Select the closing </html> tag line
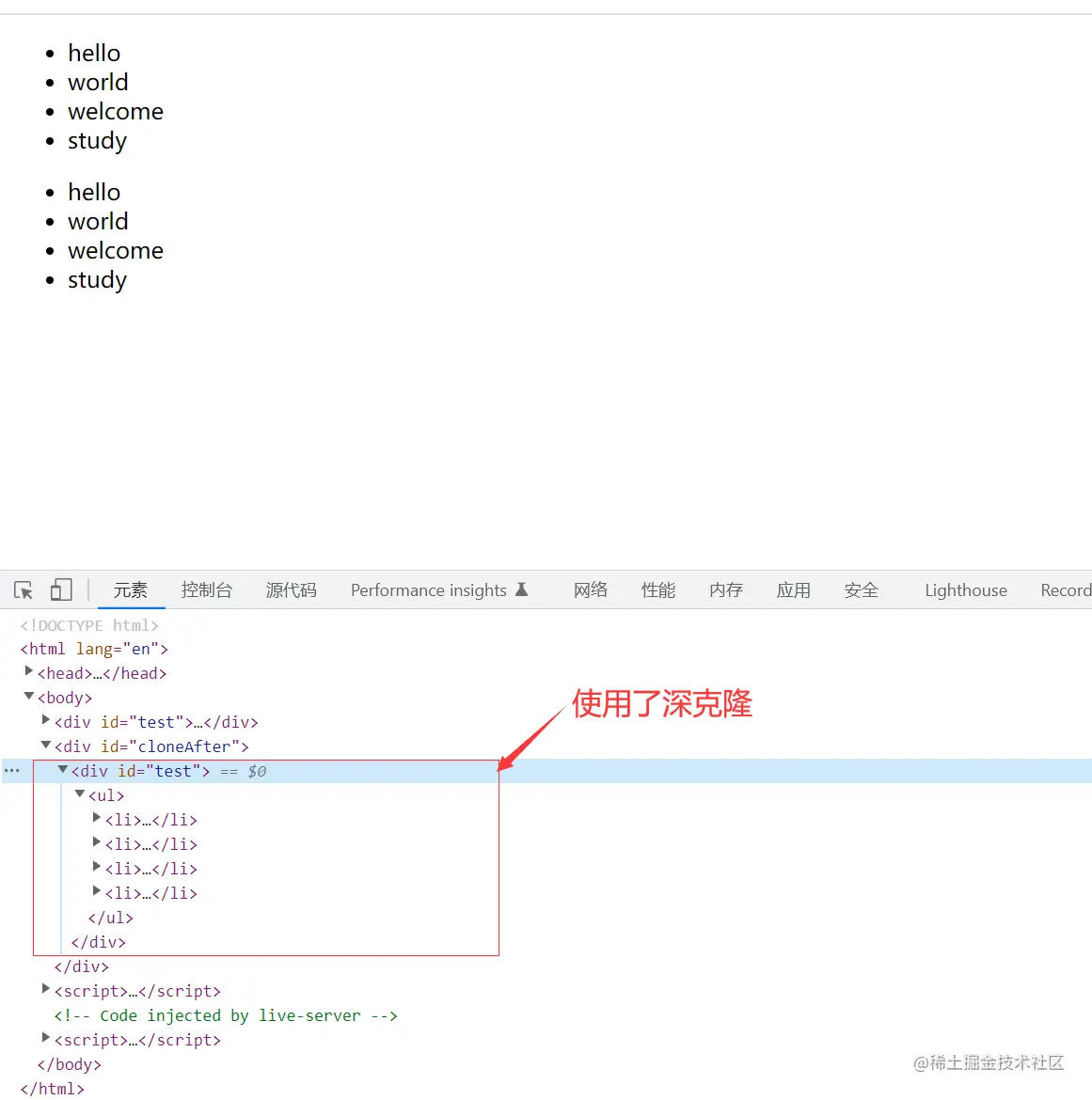 coord(52,1089)
